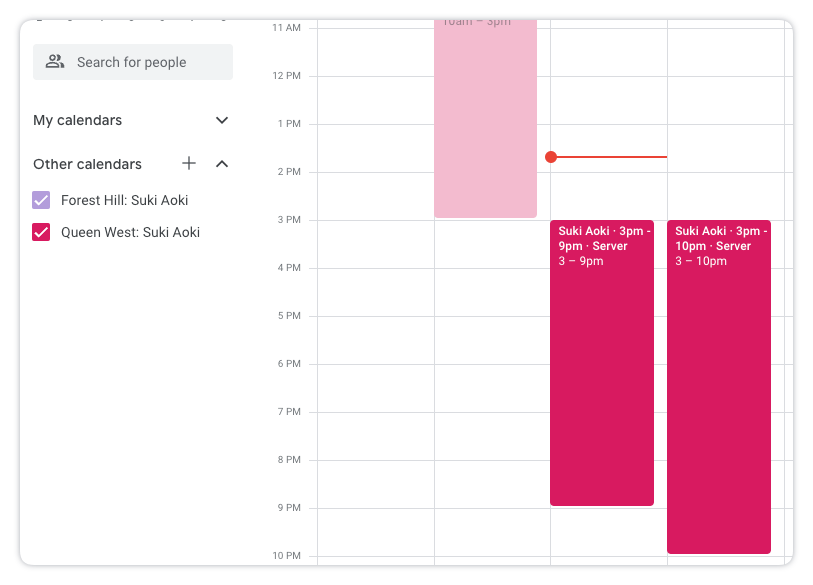Collapse the Other calendars section
This screenshot has height=585, width=813.
click(x=222, y=164)
